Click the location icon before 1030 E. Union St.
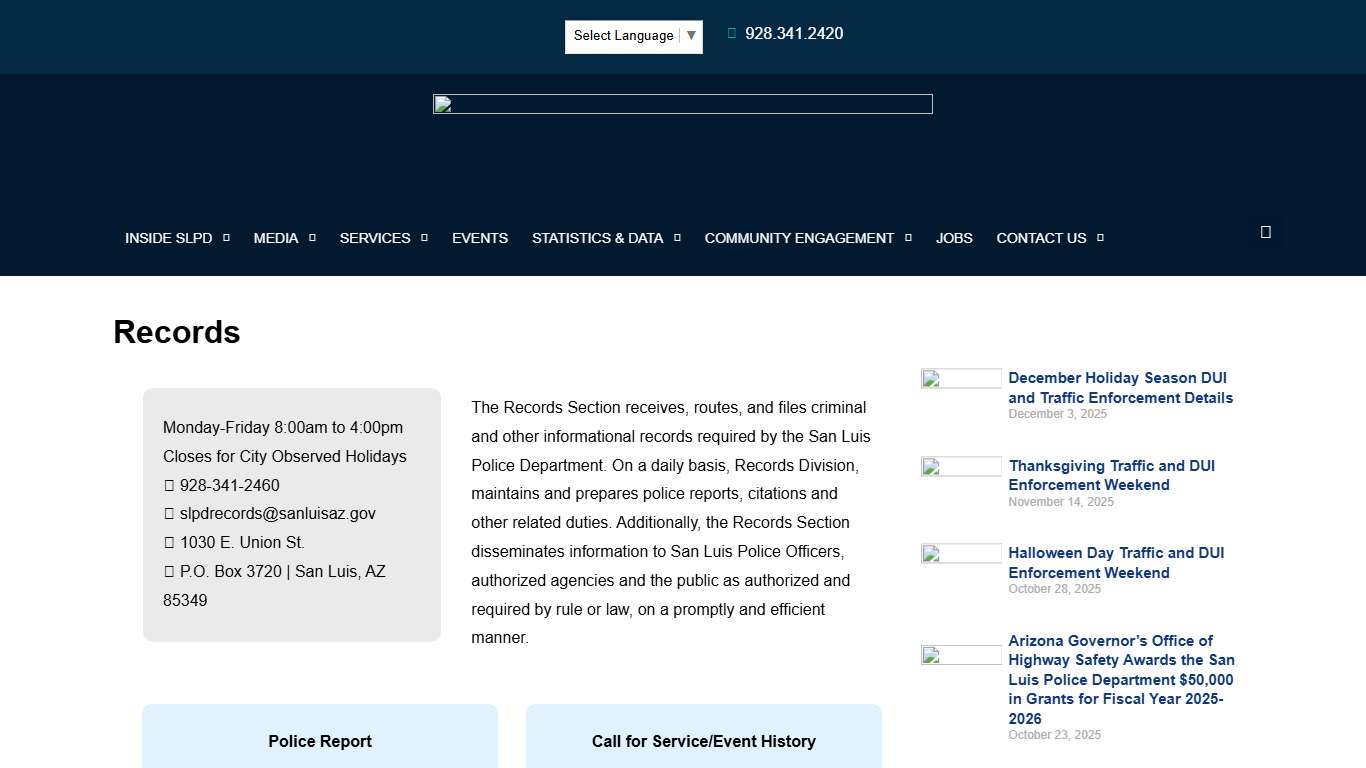Viewport: 1366px width, 768px height. pos(168,542)
